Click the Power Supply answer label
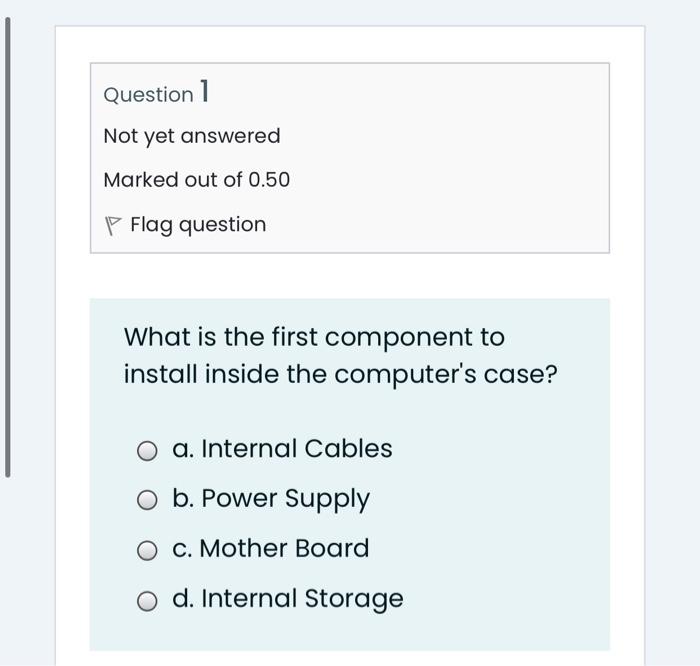 point(285,499)
